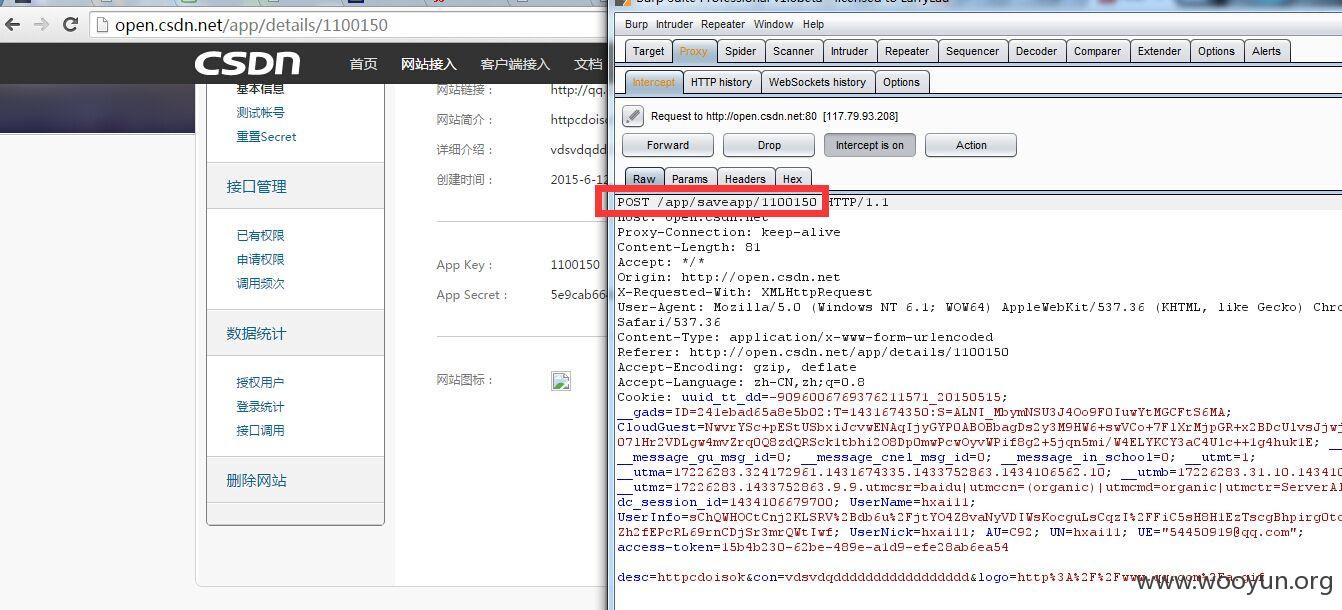
Task: Reload the page in the browser
Action: pyautogui.click(x=70, y=24)
